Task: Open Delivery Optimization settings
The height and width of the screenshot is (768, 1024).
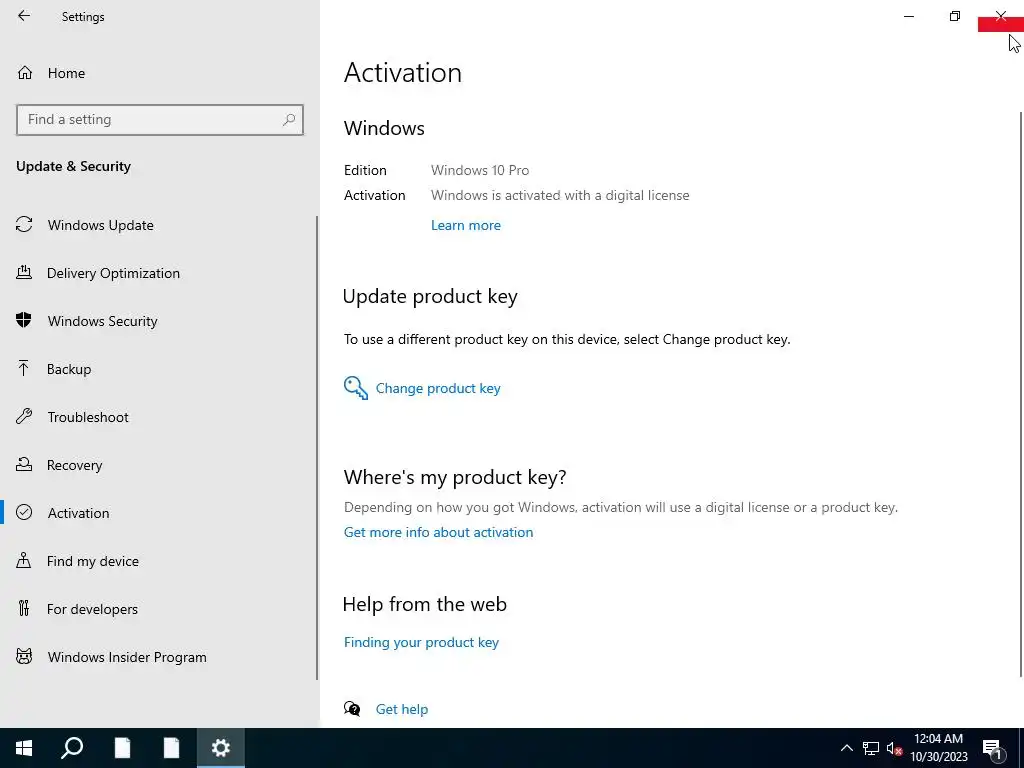Action: point(113,273)
